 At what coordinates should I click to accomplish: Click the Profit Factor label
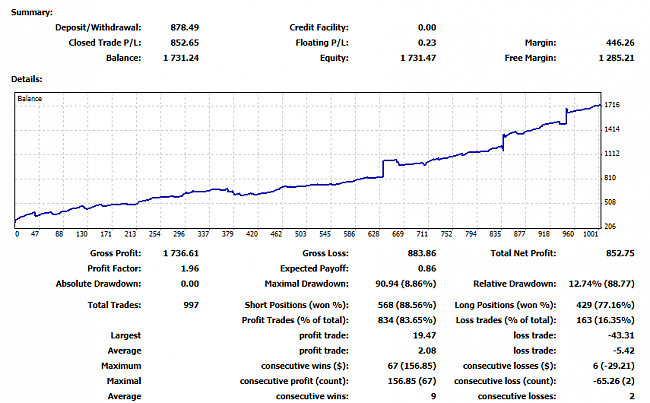pyautogui.click(x=114, y=269)
